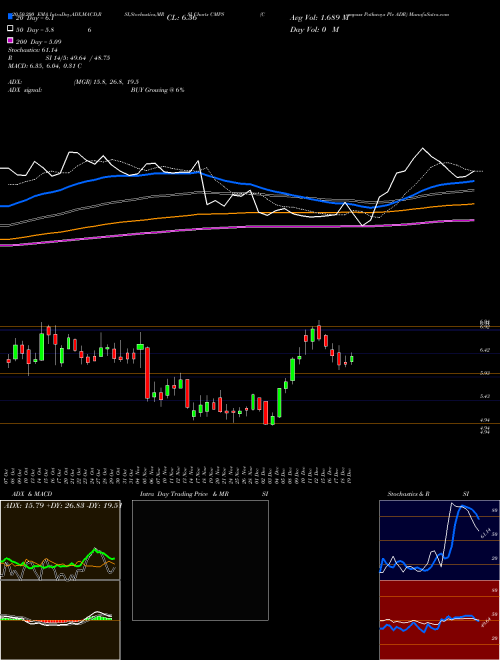Click the 'Stochastics & R' panel heading

click(x=408, y=494)
